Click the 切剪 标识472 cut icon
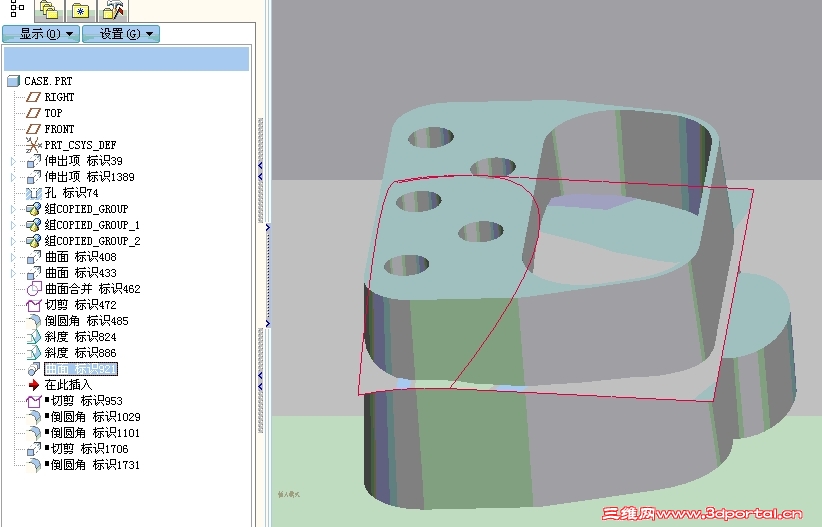The height and width of the screenshot is (527, 822). point(34,305)
